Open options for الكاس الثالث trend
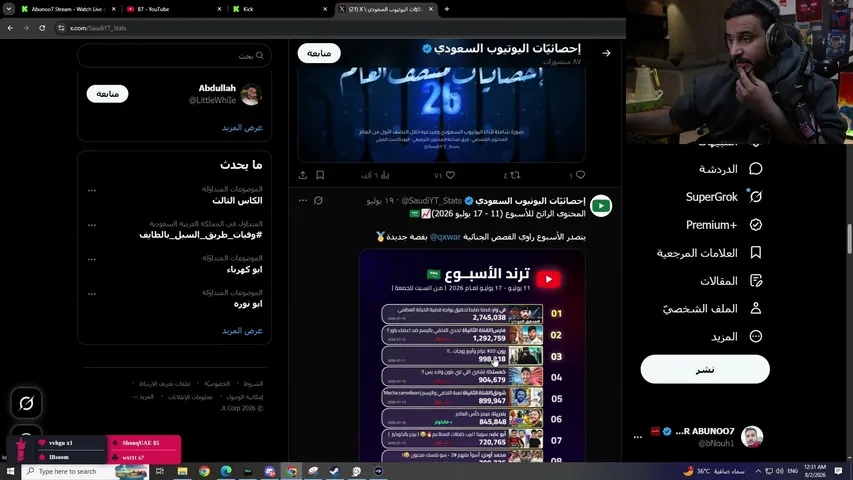This screenshot has height=480, width=853. click(92, 190)
